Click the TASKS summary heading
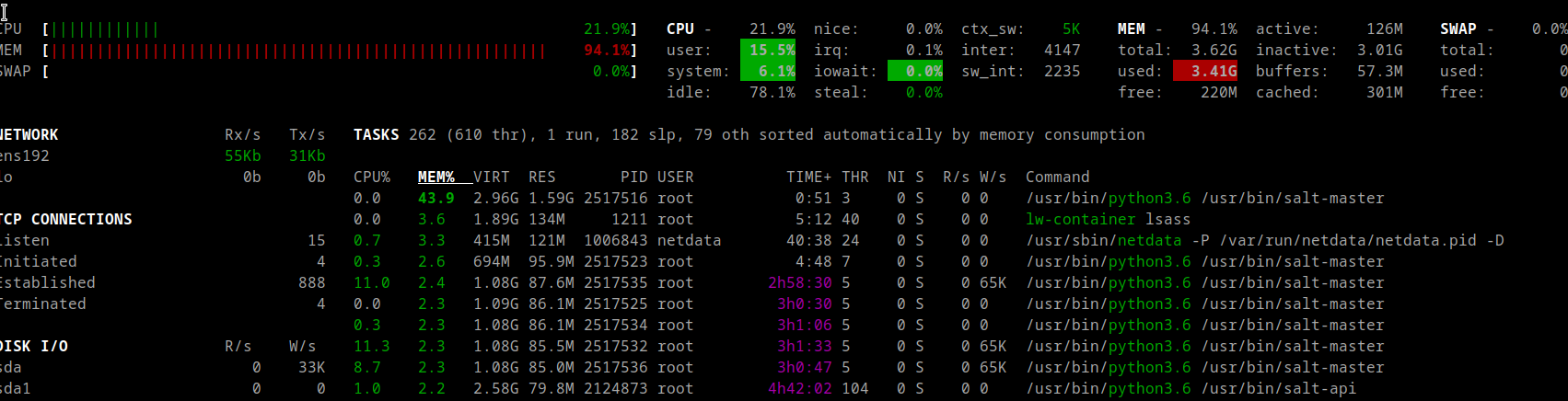Screen dimensions: 1568x401 377,135
